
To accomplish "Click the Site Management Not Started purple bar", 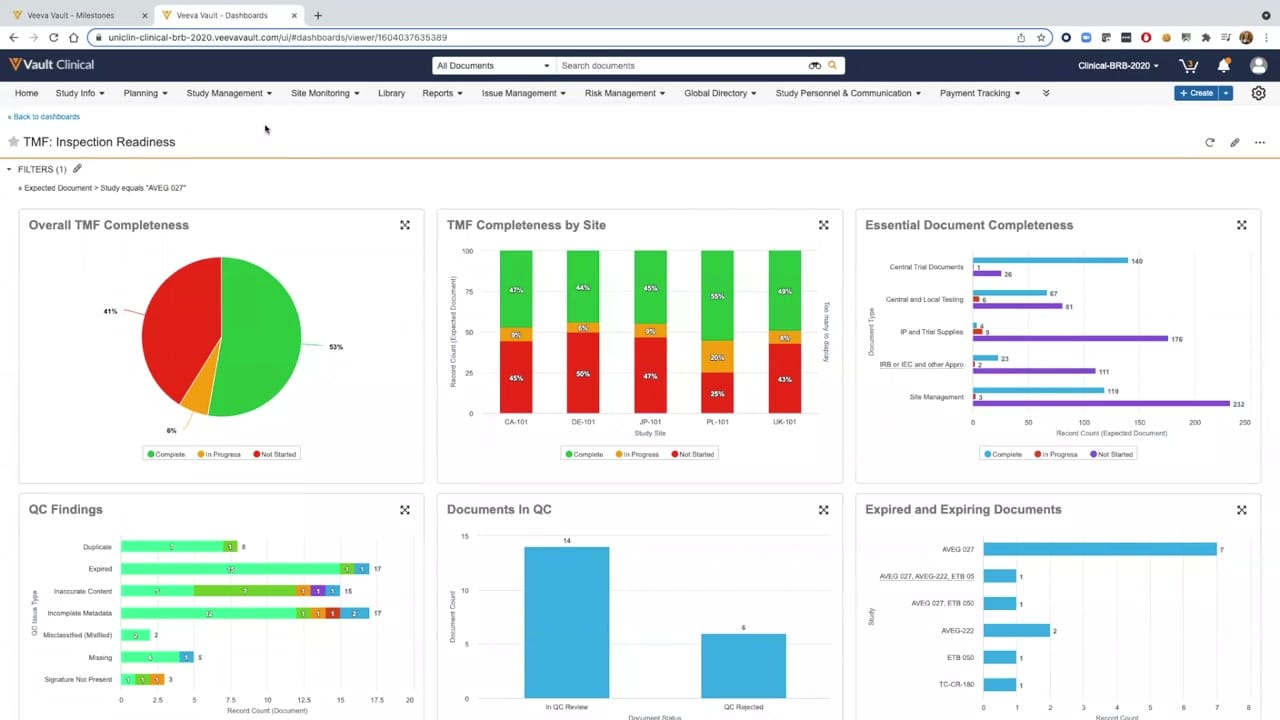I will [1101, 403].
